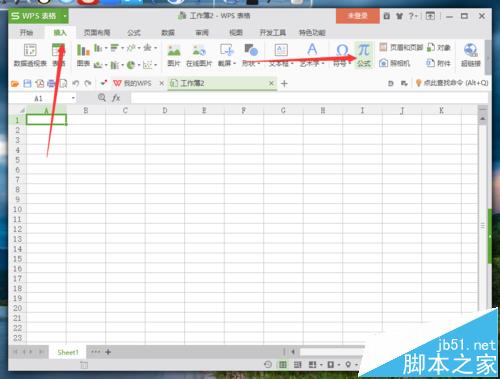This screenshot has height=379, width=500.
Task: Open the online pictures tool
Action: click(199, 55)
